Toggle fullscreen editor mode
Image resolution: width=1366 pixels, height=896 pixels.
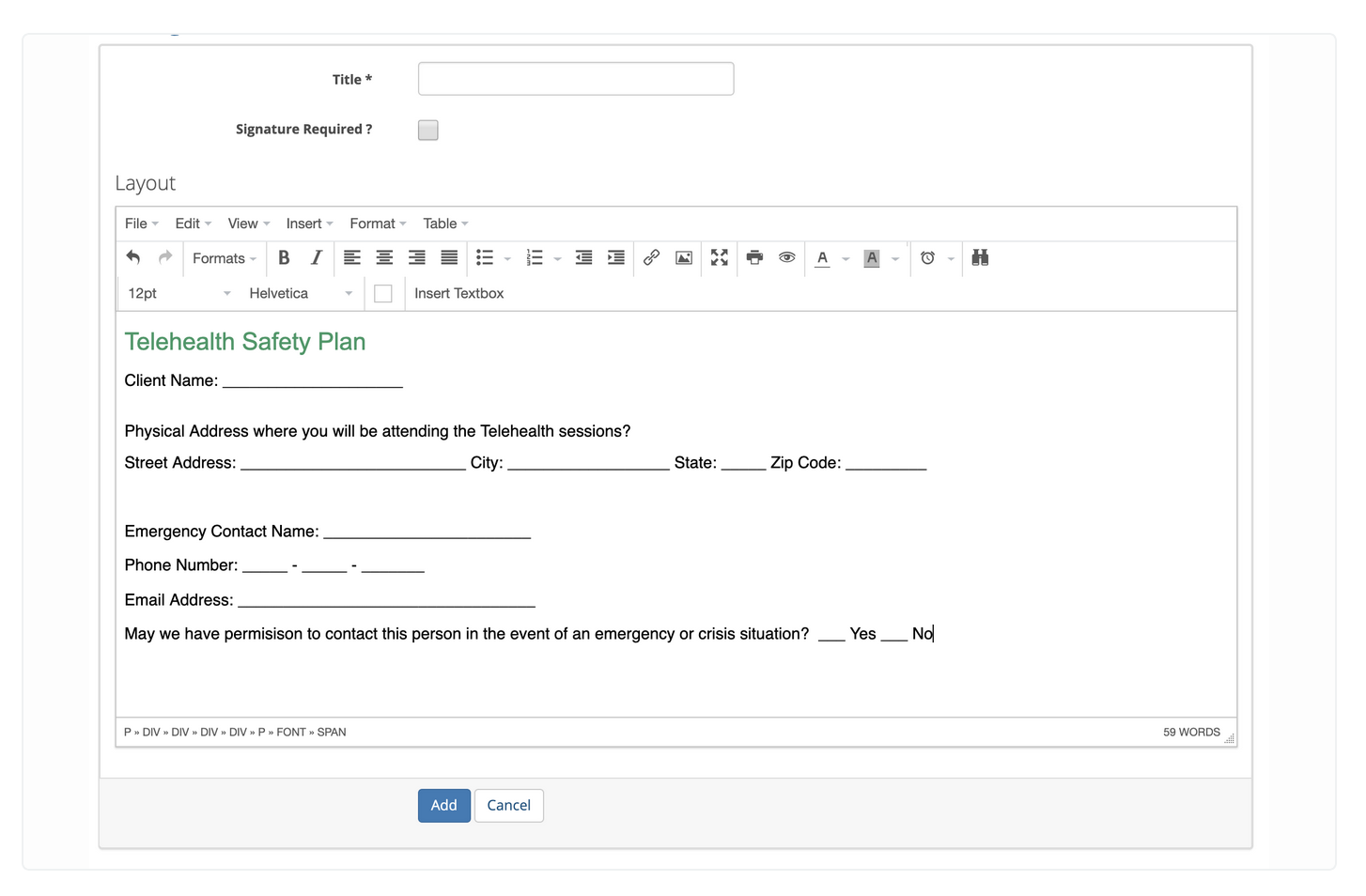[x=720, y=257]
